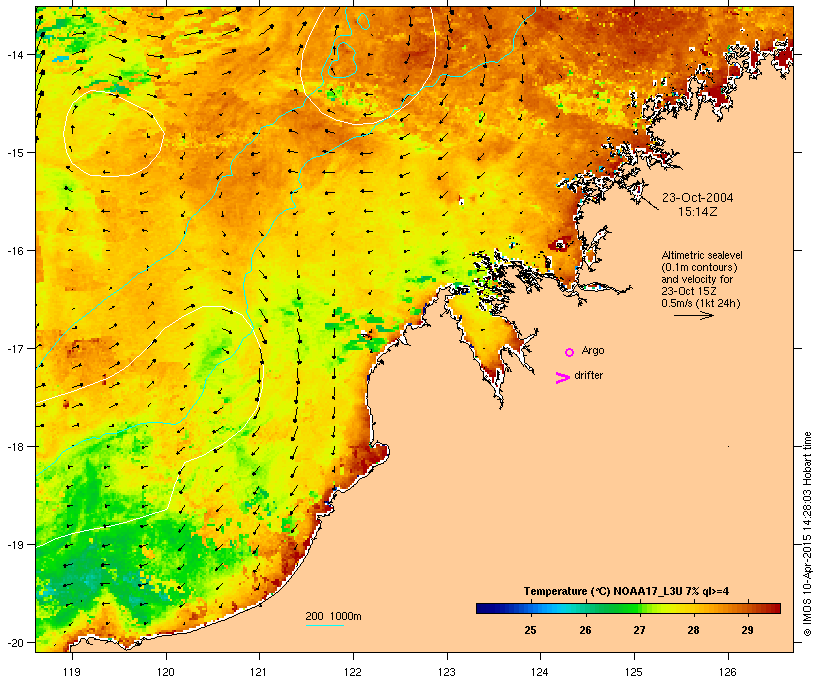
Task: Click the longitude label '124'
Action: [540, 672]
